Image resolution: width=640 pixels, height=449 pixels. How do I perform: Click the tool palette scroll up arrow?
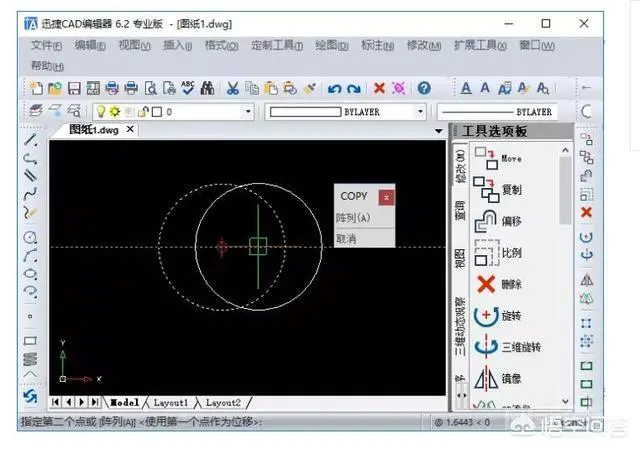pyautogui.click(x=565, y=151)
